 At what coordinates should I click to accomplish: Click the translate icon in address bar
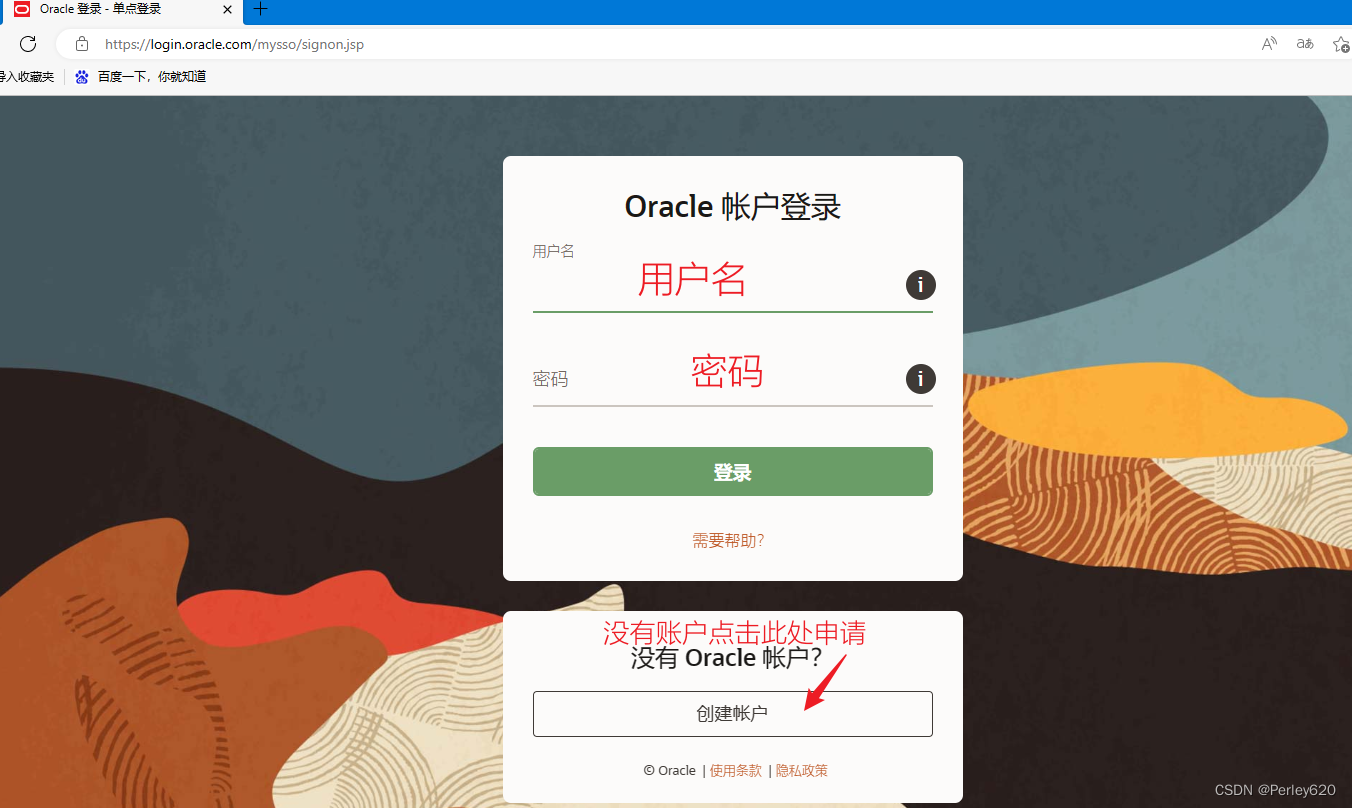1305,44
